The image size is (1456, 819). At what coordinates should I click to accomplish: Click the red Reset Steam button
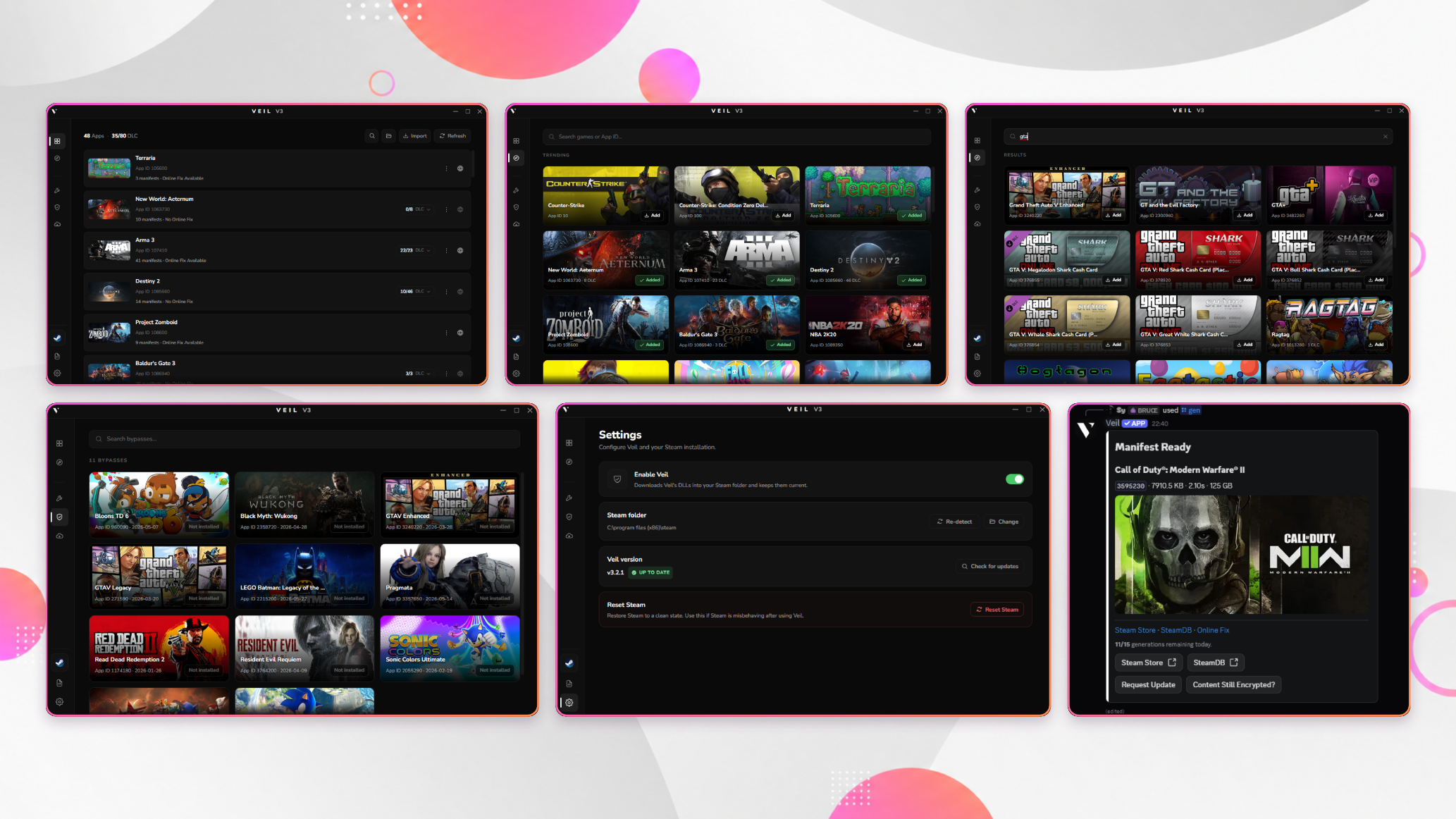pos(997,610)
